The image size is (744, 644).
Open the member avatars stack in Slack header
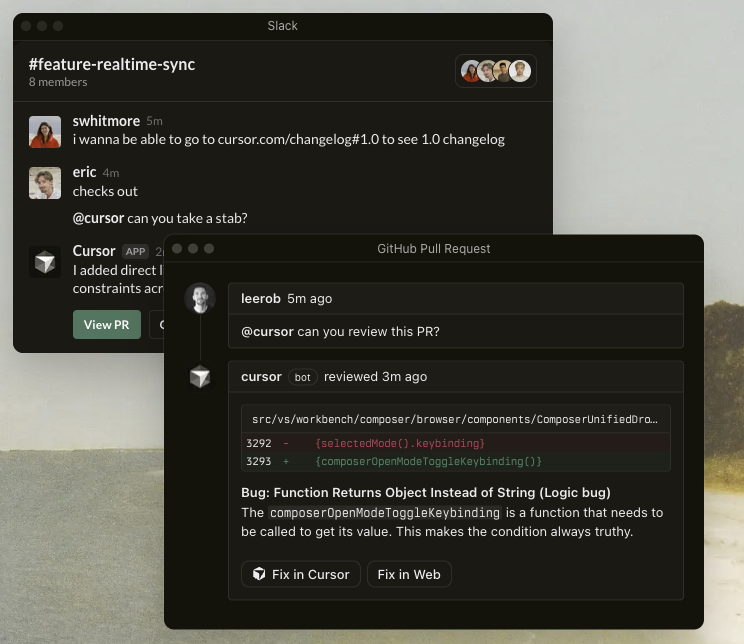(x=496, y=71)
